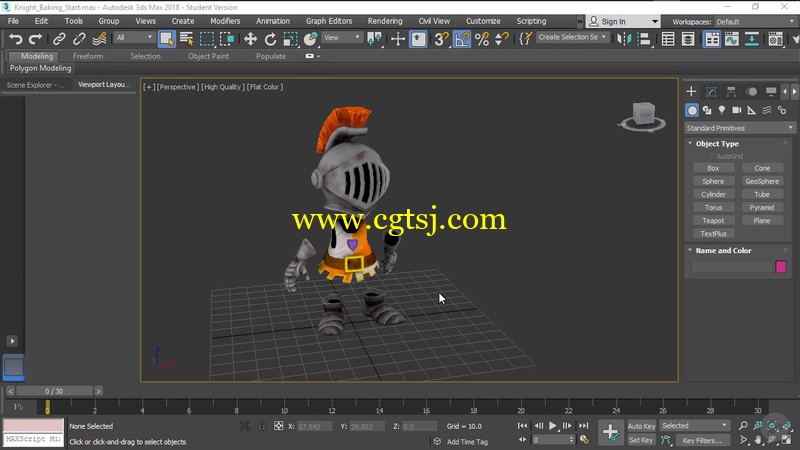Open the Scripting menu

click(531, 21)
